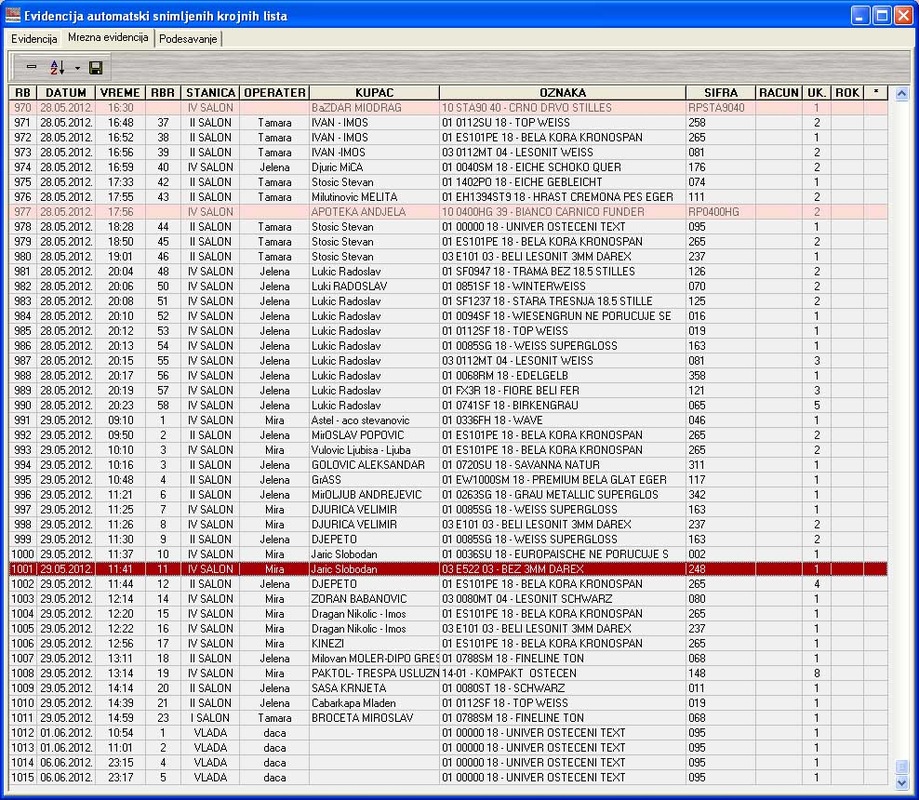
Task: Select row 1008 PAKTOL- TRESPA entry
Action: [x=374, y=673]
